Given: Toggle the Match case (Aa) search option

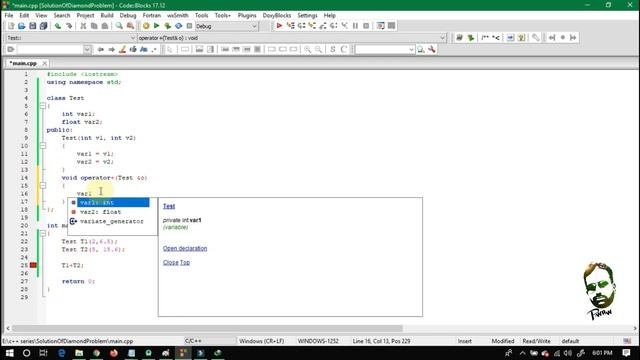Looking at the screenshot, I should pos(144,49).
